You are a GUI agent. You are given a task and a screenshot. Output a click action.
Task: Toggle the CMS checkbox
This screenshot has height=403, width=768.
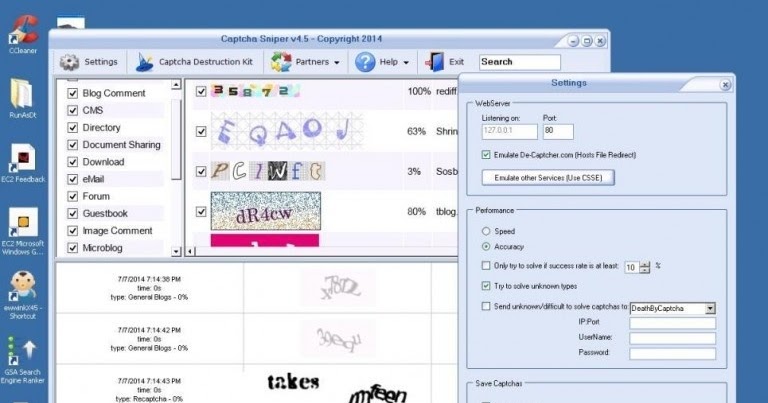click(x=72, y=110)
